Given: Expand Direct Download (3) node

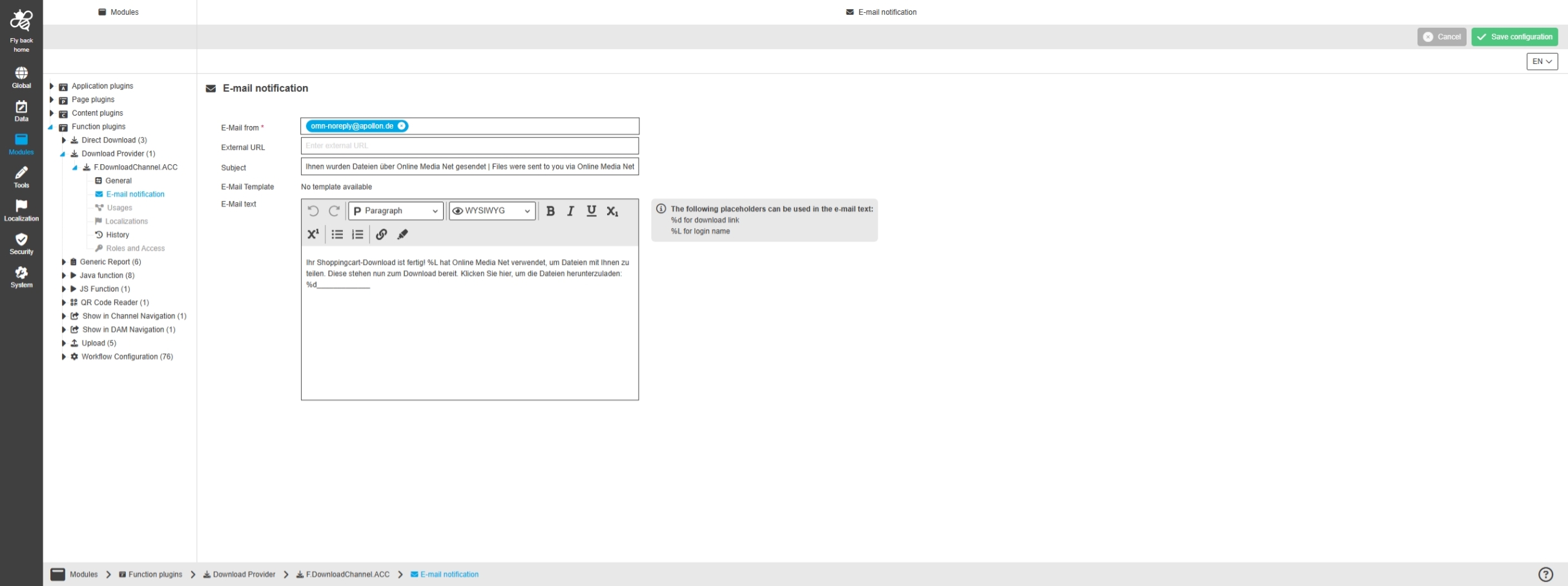Looking at the screenshot, I should (x=63, y=140).
